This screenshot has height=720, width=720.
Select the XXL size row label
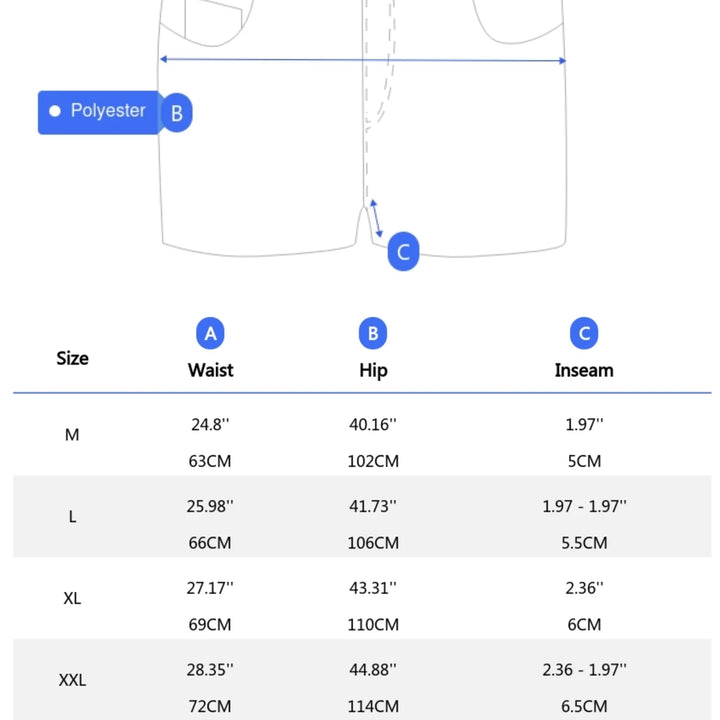[x=72, y=681]
